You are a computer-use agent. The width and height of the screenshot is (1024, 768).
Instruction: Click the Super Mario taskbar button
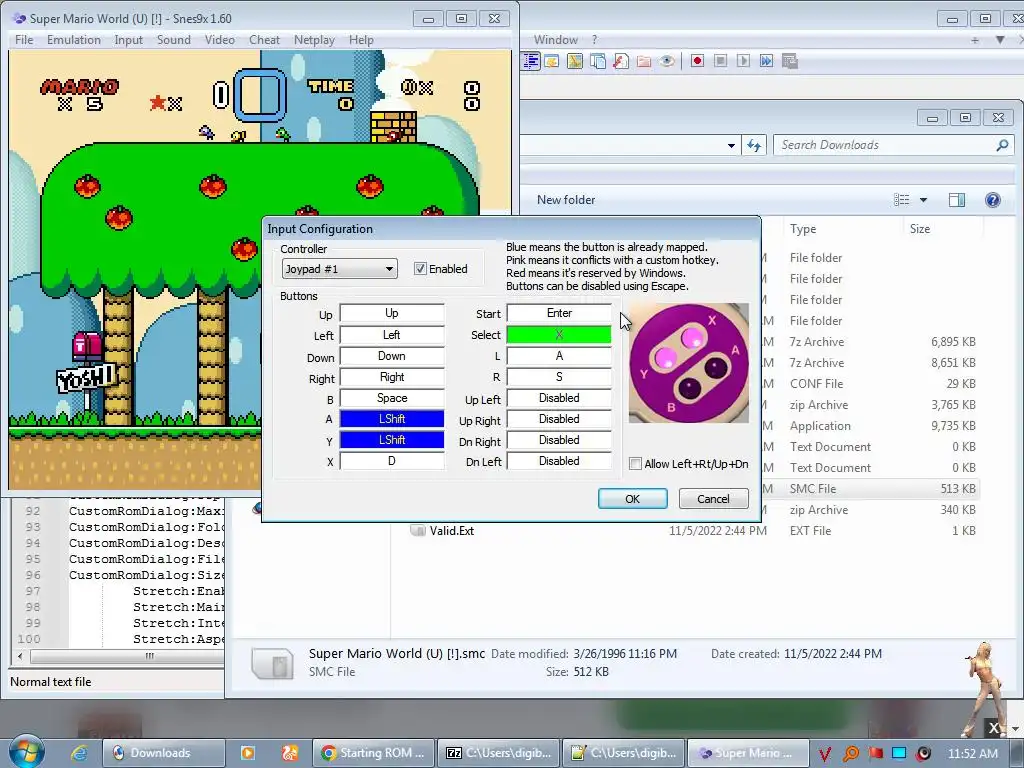coord(748,753)
